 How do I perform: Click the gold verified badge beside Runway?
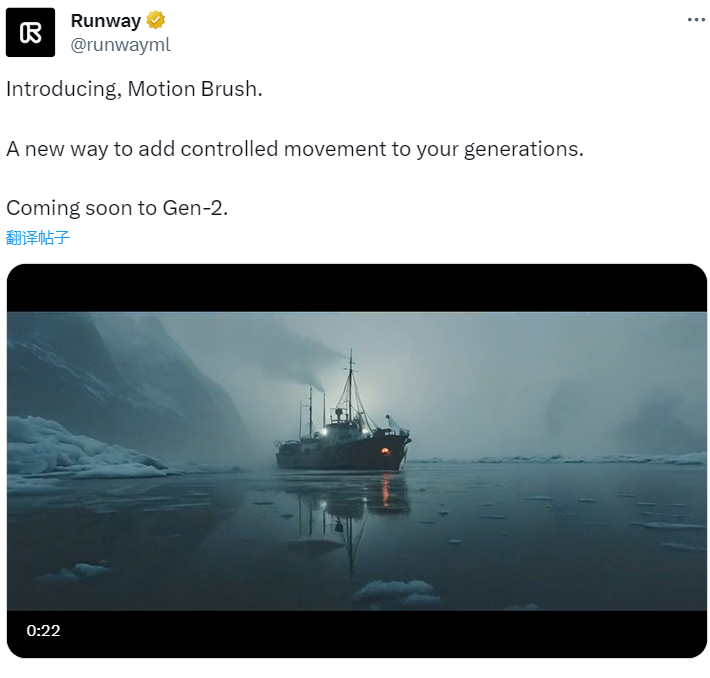(155, 20)
